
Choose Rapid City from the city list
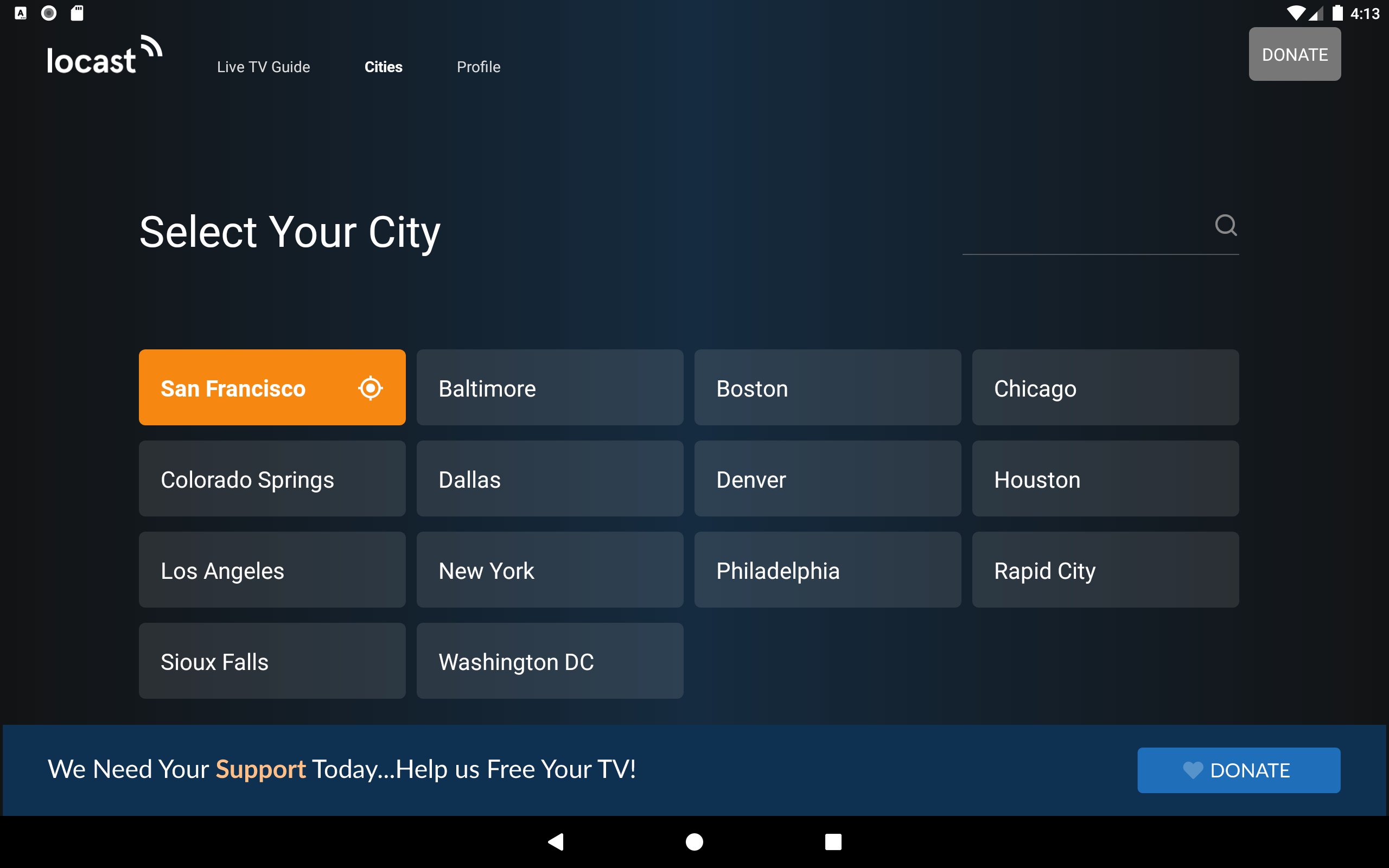(x=1104, y=570)
